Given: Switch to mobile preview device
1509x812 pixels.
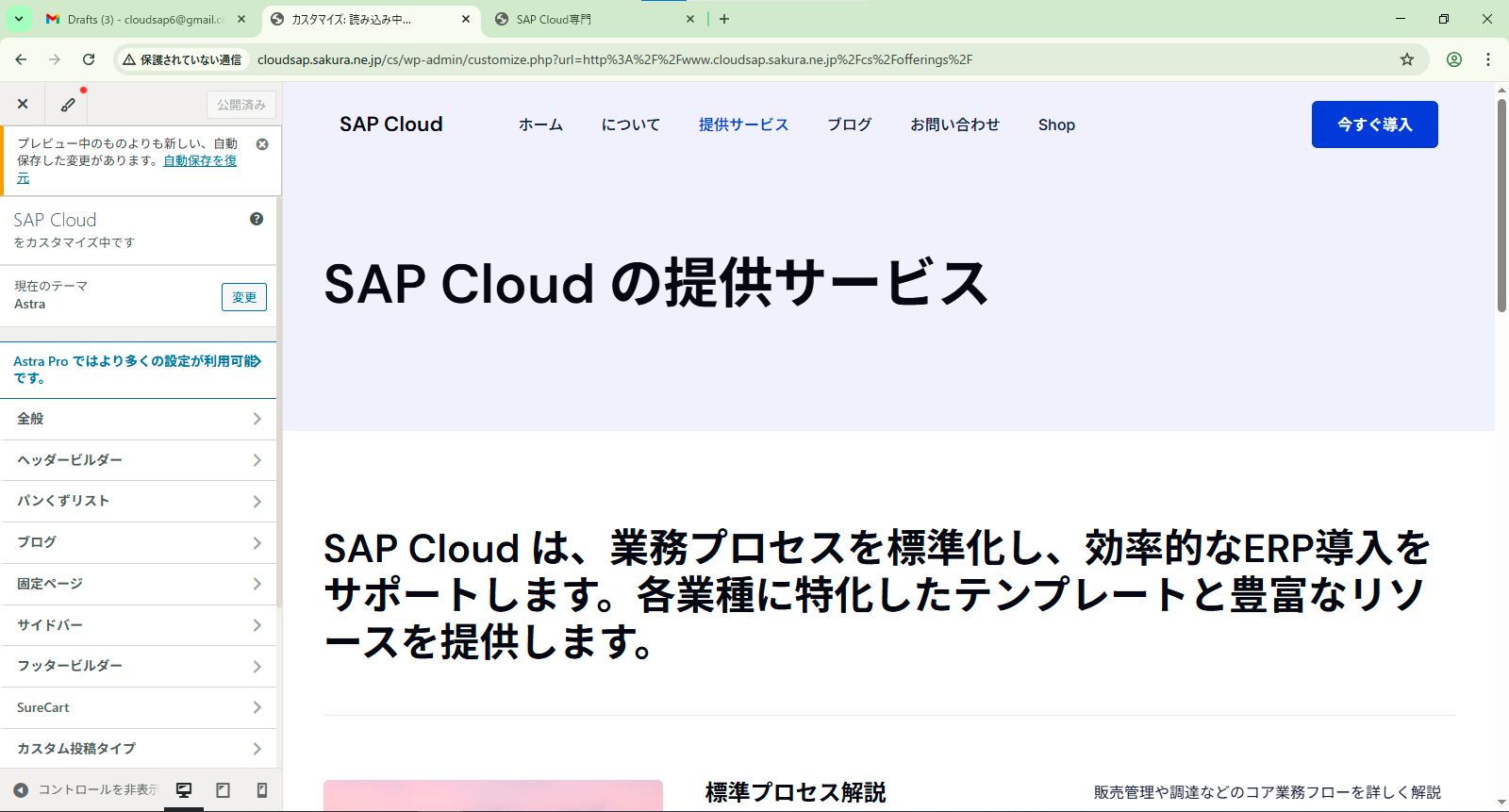Looking at the screenshot, I should [262, 790].
